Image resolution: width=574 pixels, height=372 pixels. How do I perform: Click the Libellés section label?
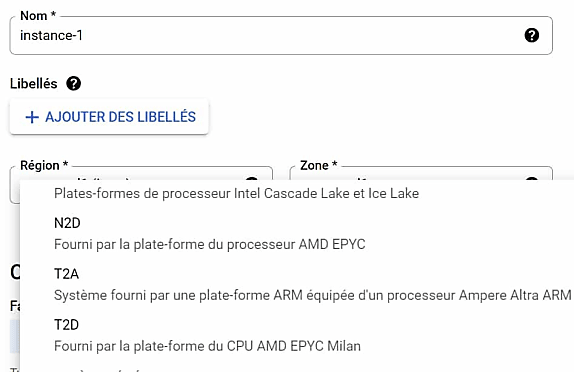point(34,83)
